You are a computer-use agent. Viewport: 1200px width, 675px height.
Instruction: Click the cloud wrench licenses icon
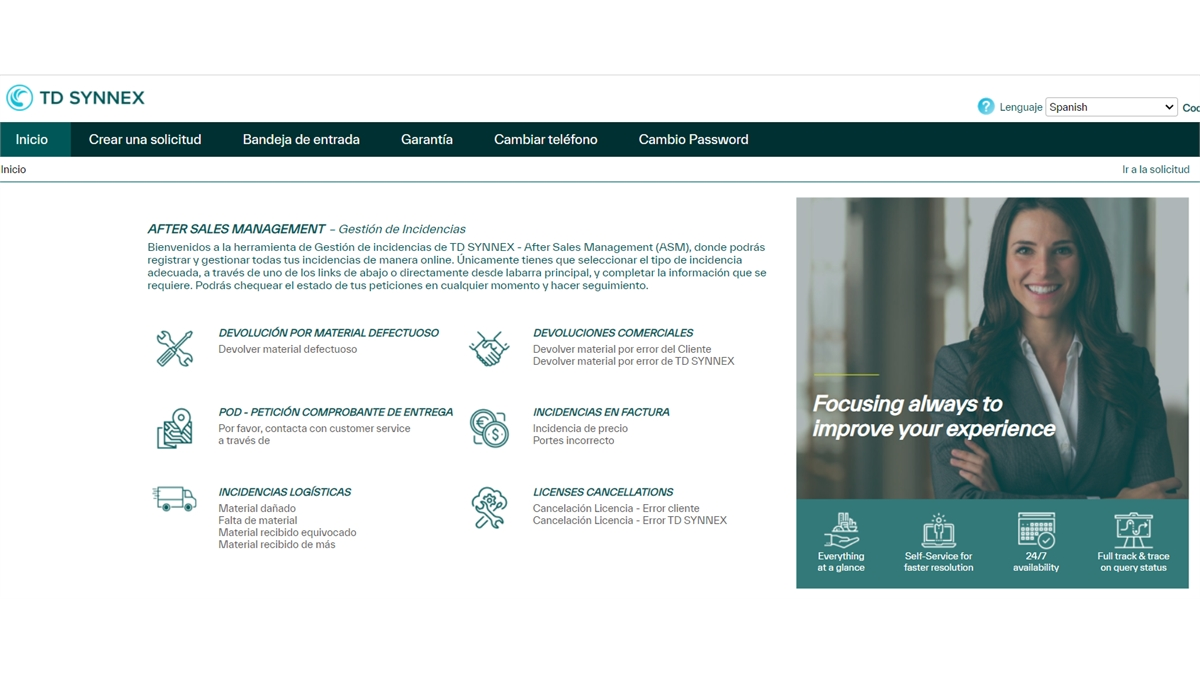(x=489, y=508)
